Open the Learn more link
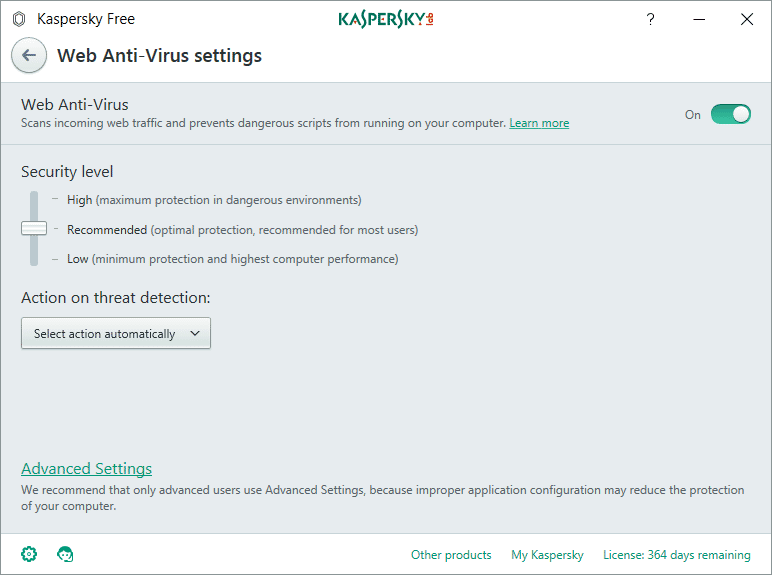The width and height of the screenshot is (772, 575). pyautogui.click(x=539, y=123)
